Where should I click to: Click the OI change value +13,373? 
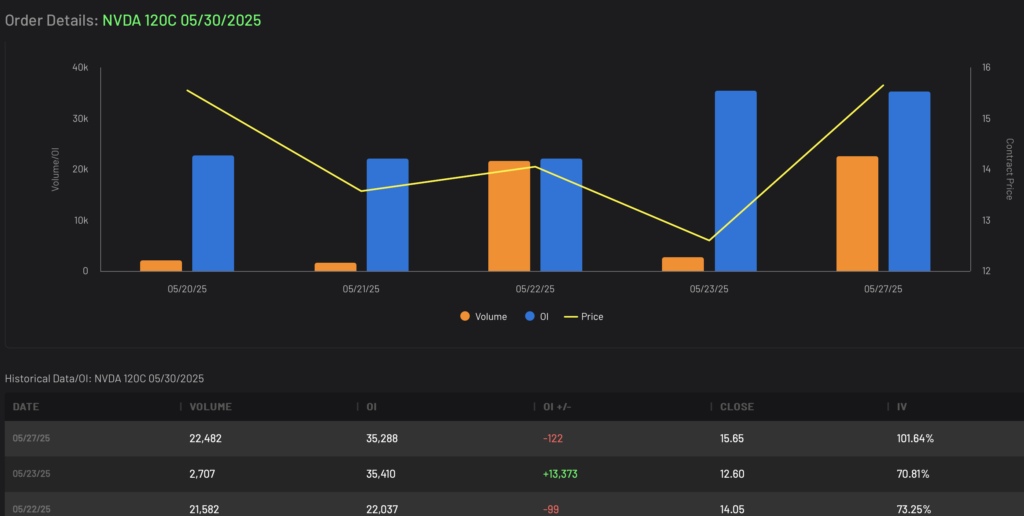click(560, 474)
